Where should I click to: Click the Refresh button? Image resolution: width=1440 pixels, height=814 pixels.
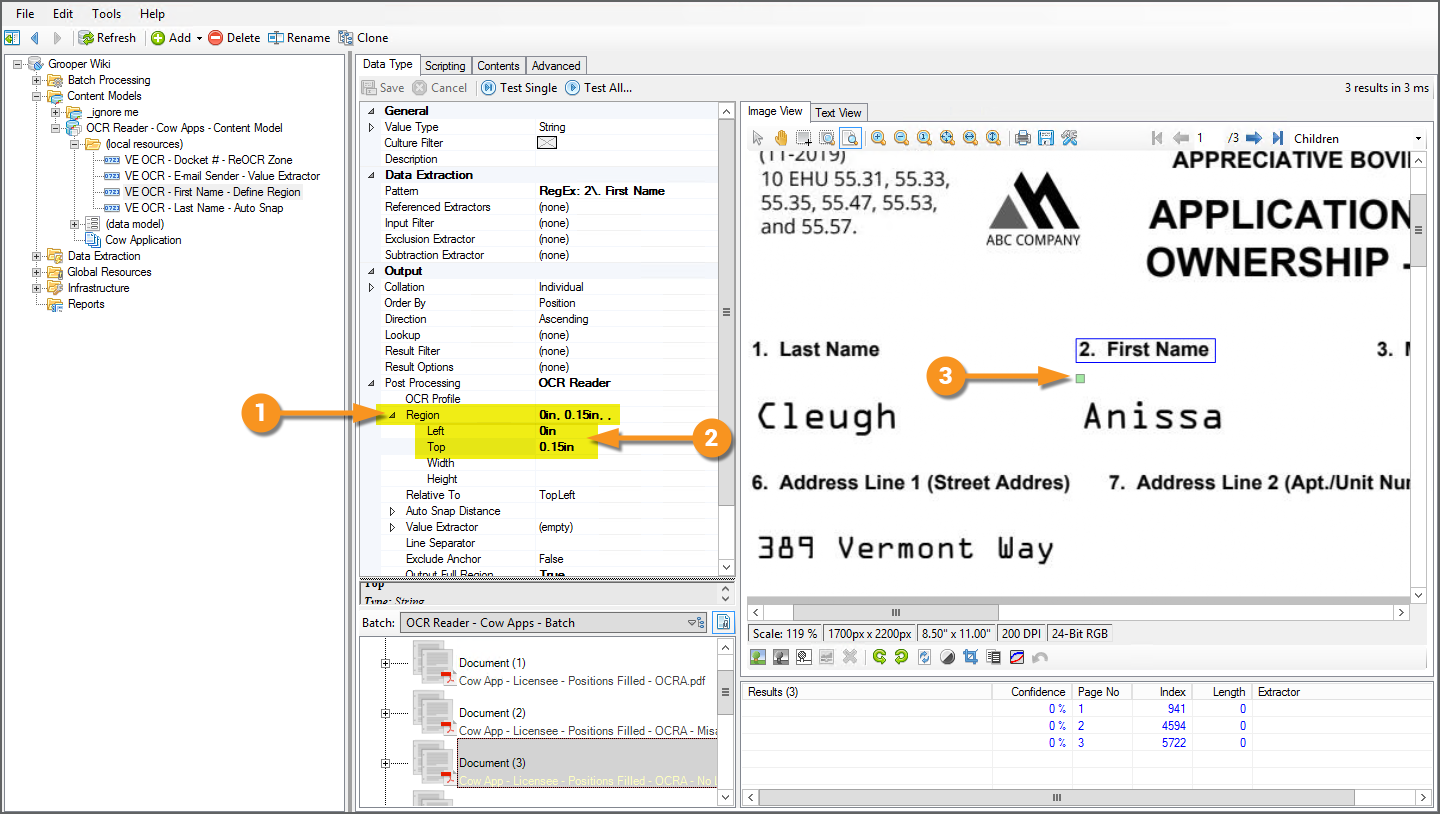107,38
